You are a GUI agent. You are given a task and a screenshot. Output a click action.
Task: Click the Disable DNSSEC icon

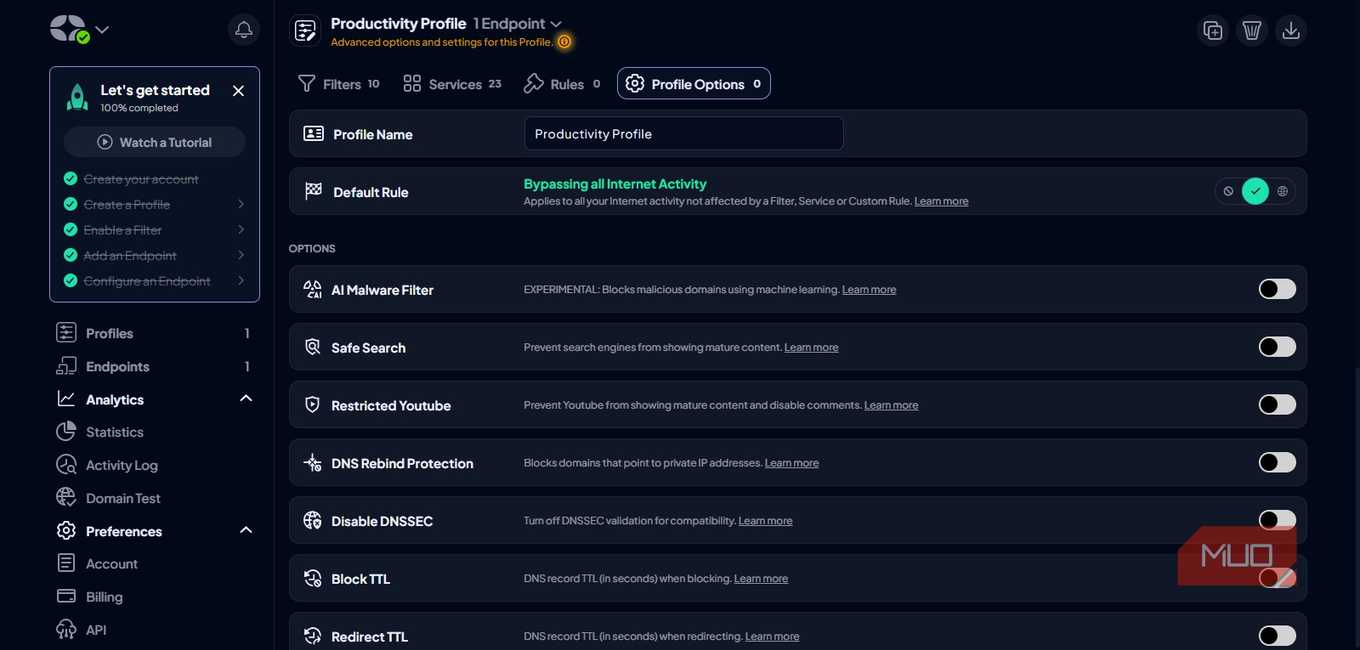click(x=312, y=521)
